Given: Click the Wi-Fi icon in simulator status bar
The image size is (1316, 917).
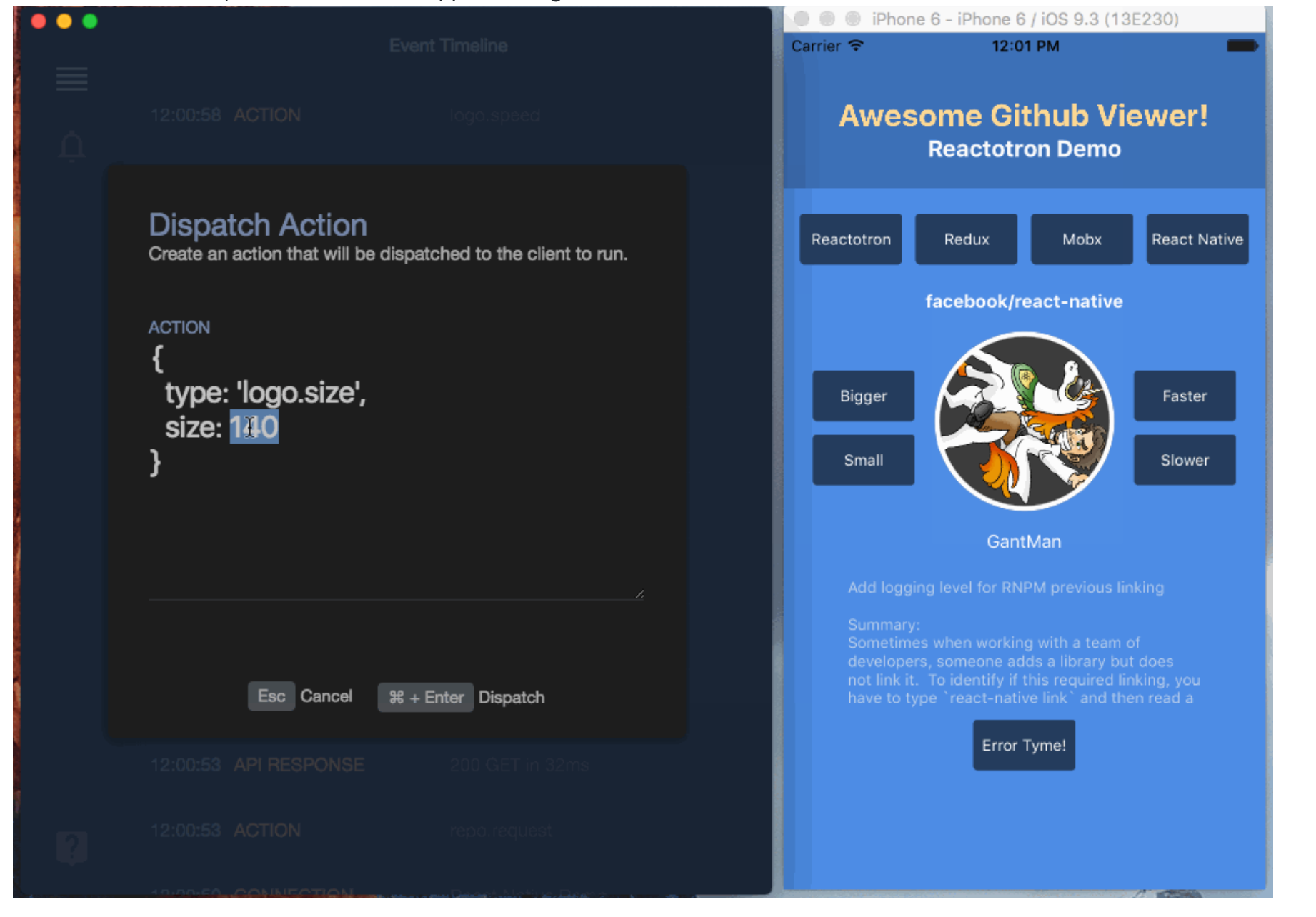Looking at the screenshot, I should [x=856, y=45].
